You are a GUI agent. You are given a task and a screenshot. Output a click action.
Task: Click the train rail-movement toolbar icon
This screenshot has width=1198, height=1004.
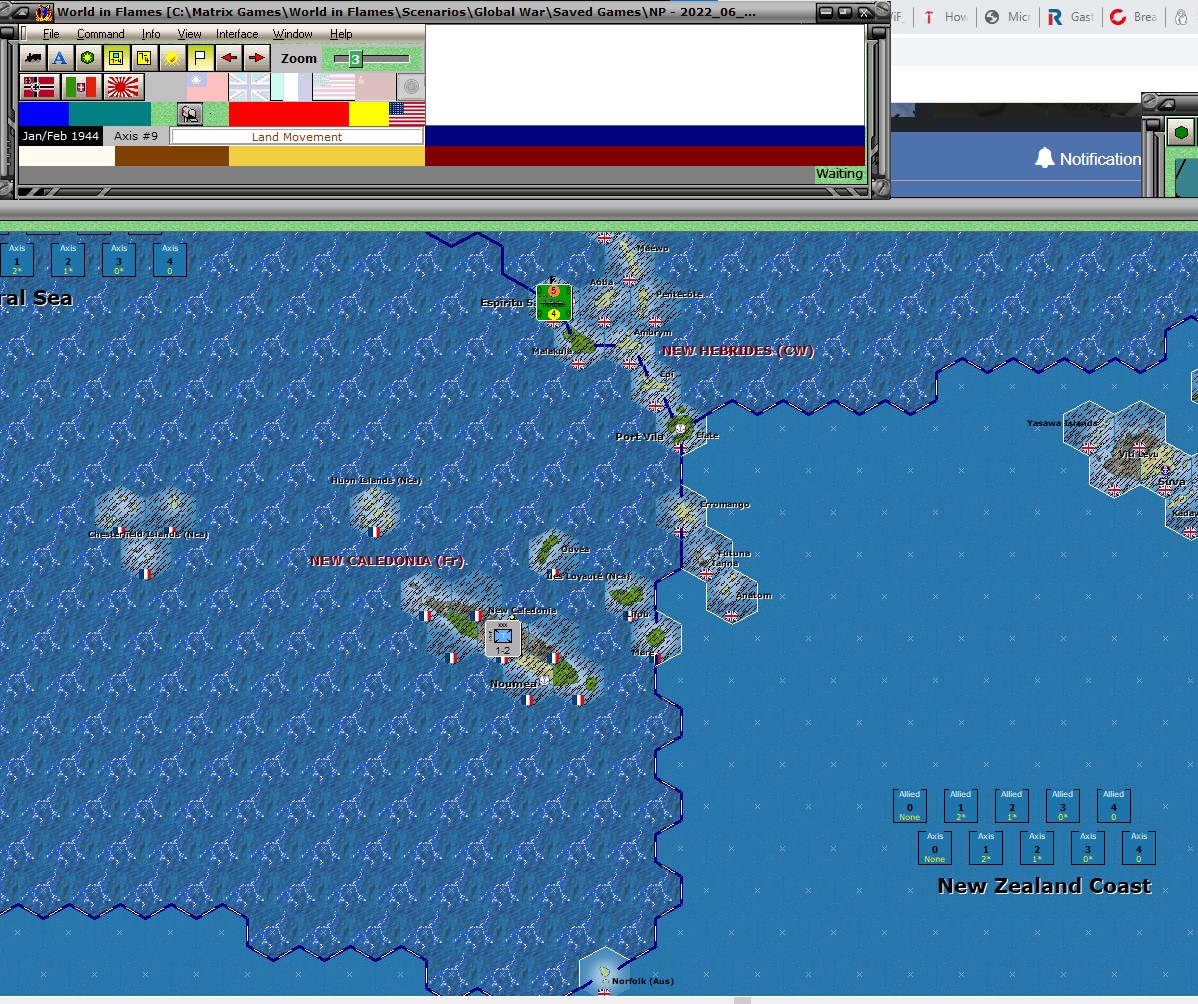pos(32,58)
